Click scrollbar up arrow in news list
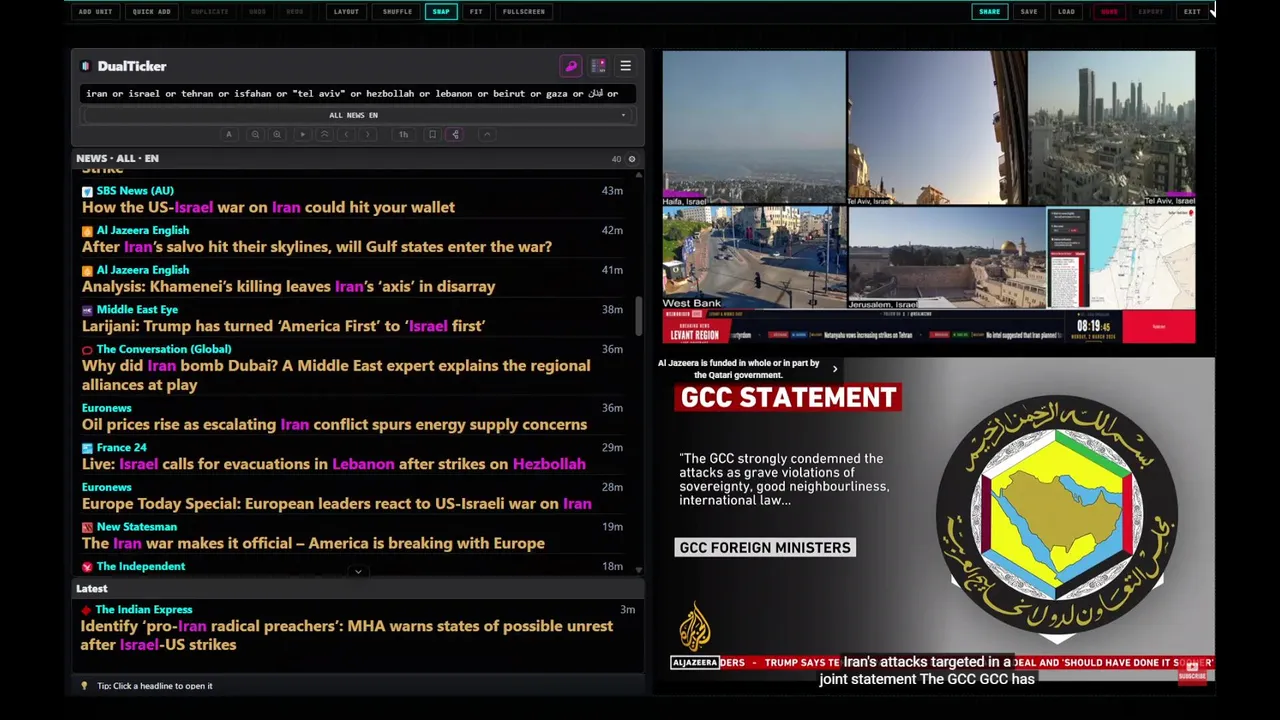Viewport: 1280px width, 720px height. tap(638, 174)
